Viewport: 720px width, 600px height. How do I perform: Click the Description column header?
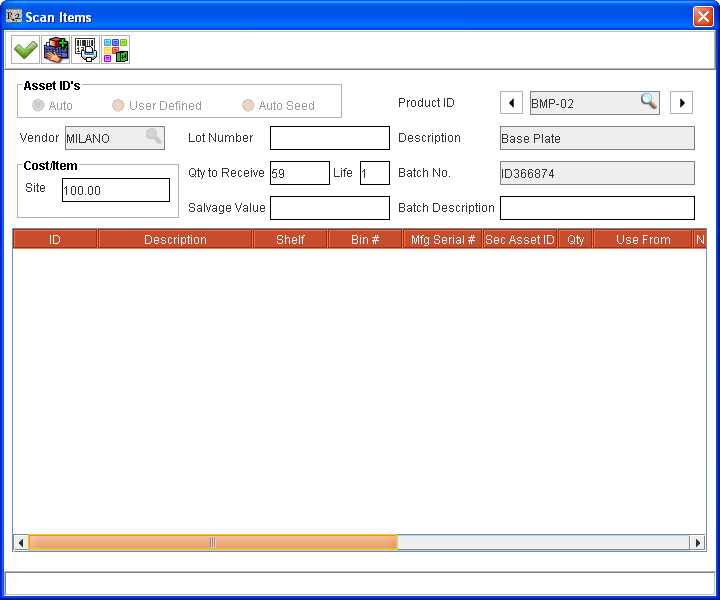pos(175,240)
